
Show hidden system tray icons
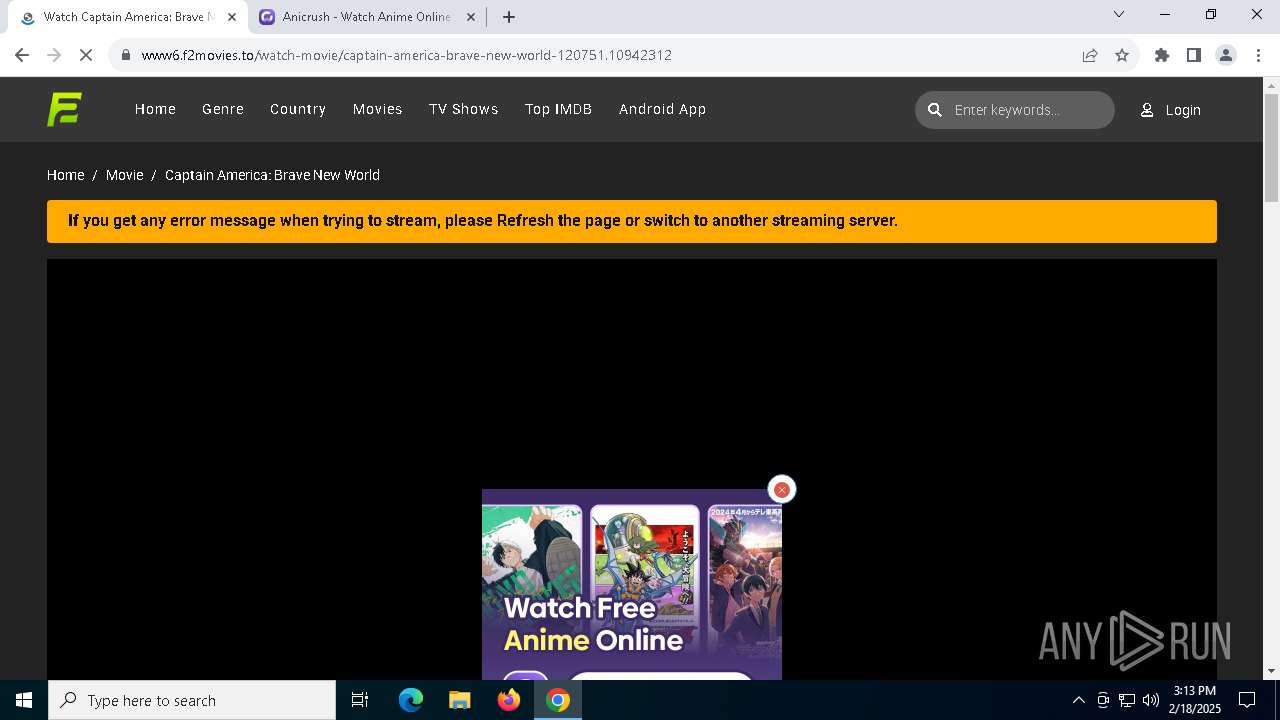1078,700
